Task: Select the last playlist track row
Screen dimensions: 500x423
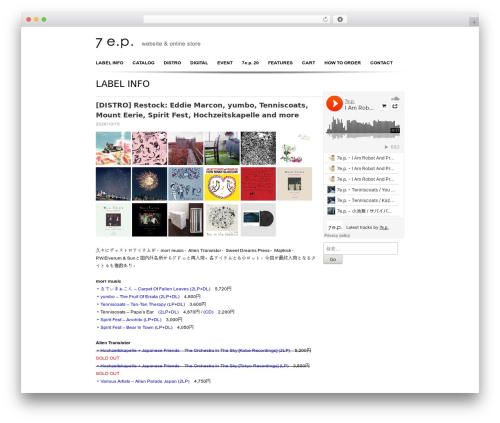Action: coord(363,211)
